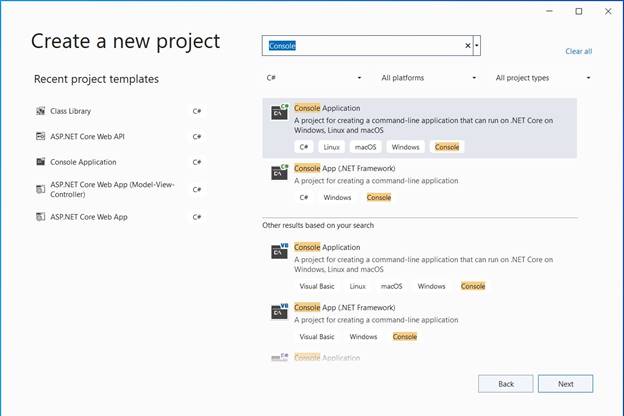Clear the search box with the X icon
Image resolution: width=624 pixels, height=416 pixels.
coord(468,46)
